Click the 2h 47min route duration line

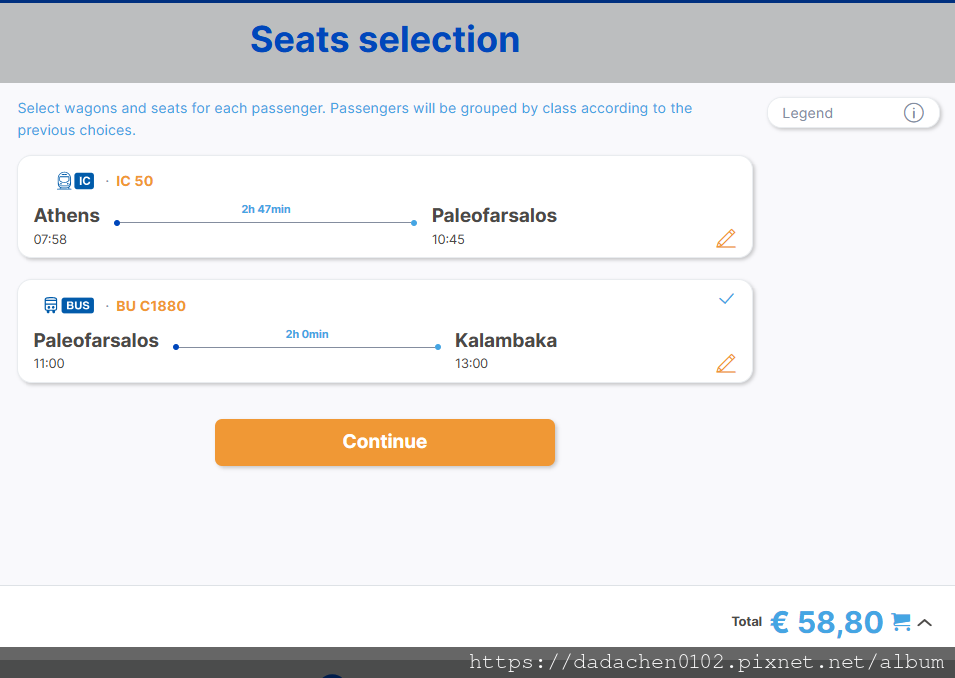(266, 222)
